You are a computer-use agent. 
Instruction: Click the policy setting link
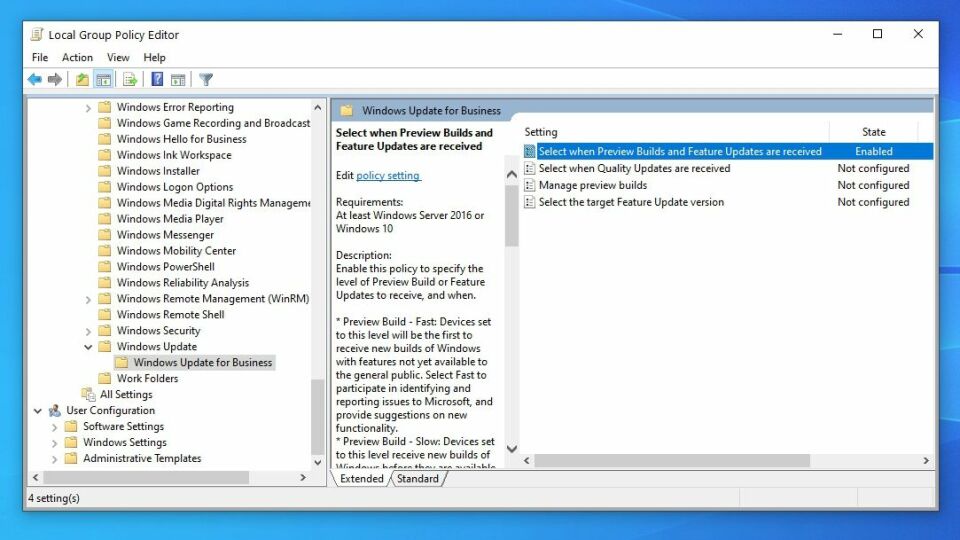[388, 176]
